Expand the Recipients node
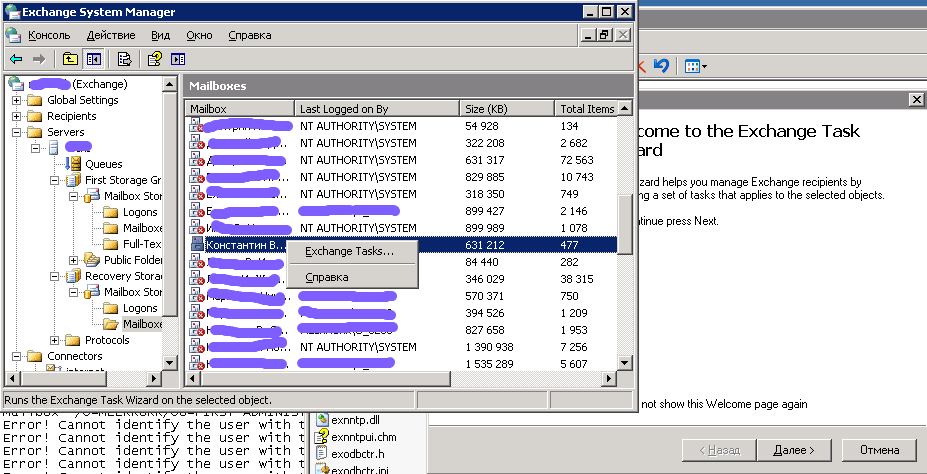927x474 pixels. click(x=17, y=116)
